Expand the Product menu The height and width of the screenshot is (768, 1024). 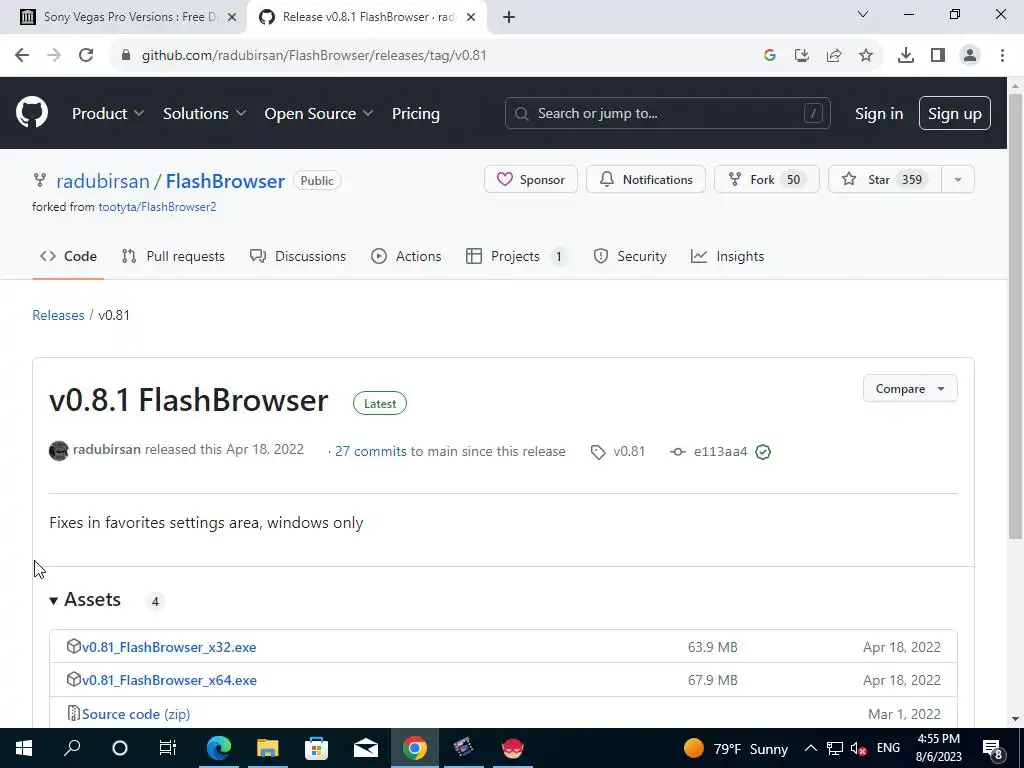click(108, 114)
